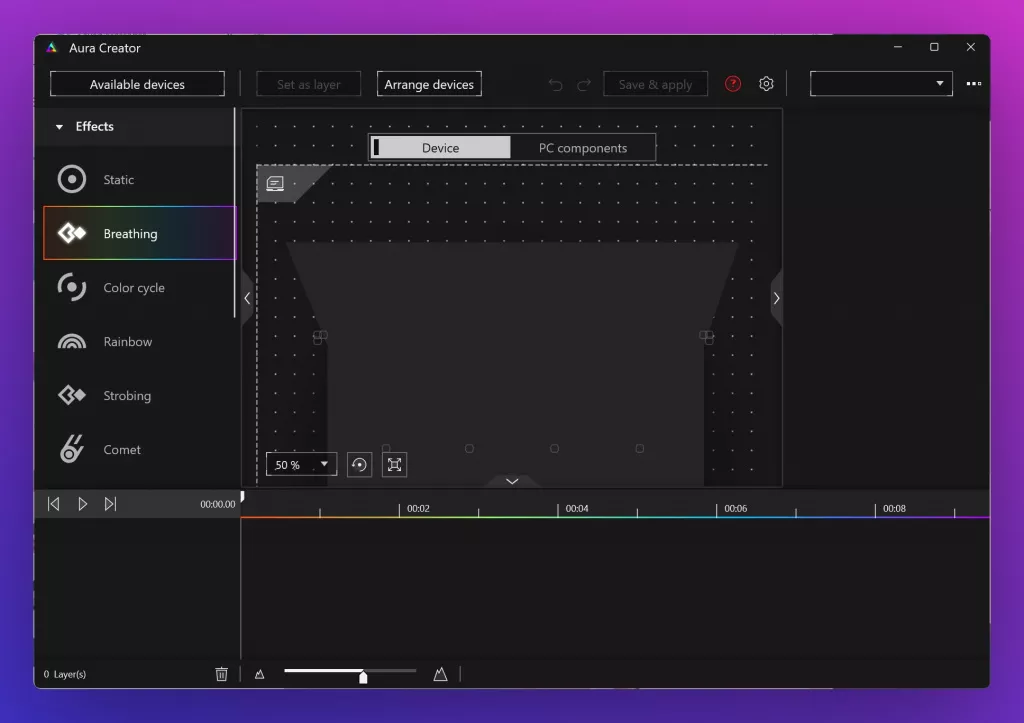Fit the devices to view
Viewport: 1024px width, 723px height.
coord(394,464)
